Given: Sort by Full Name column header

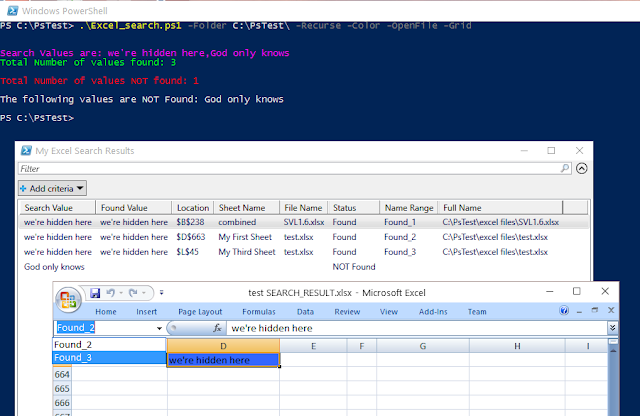Looking at the screenshot, I should pos(500,208).
